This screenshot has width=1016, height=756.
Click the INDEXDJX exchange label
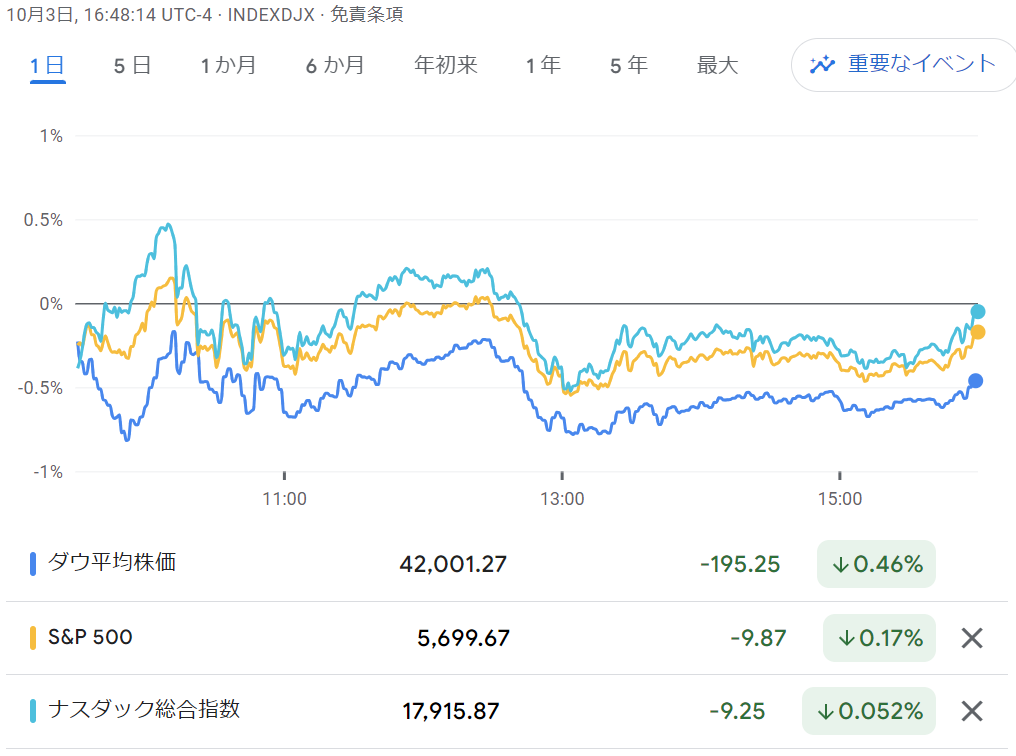click(x=271, y=14)
